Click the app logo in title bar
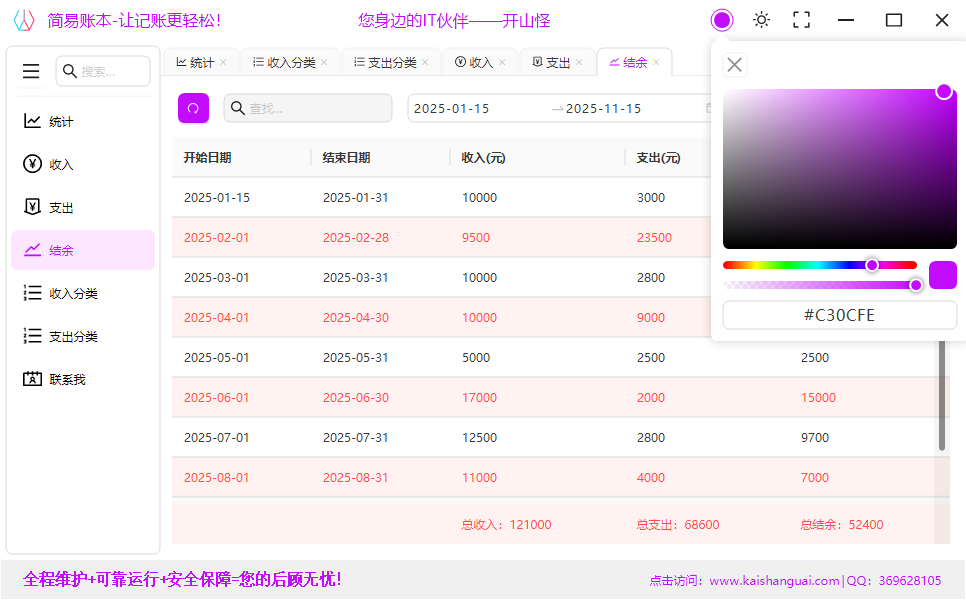966x600 pixels. pos(24,20)
